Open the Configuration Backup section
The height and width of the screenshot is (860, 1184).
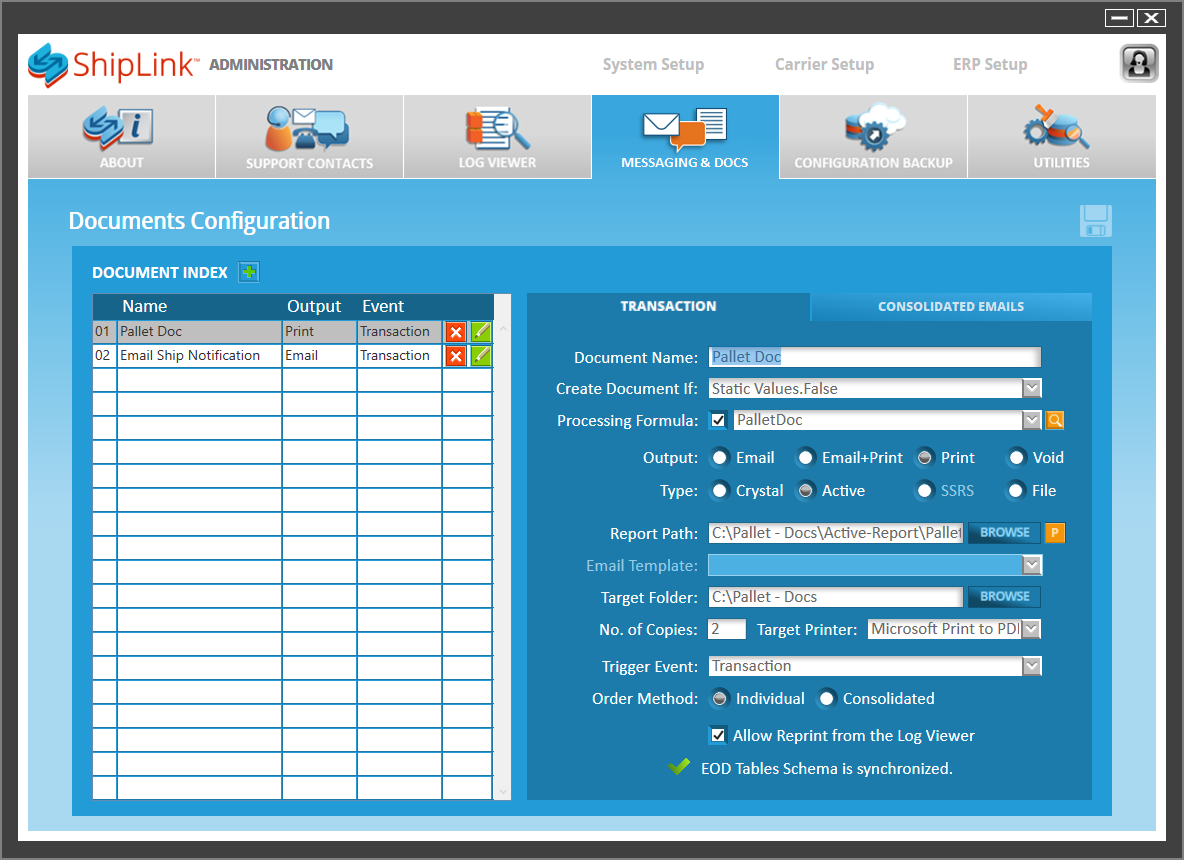[873, 137]
